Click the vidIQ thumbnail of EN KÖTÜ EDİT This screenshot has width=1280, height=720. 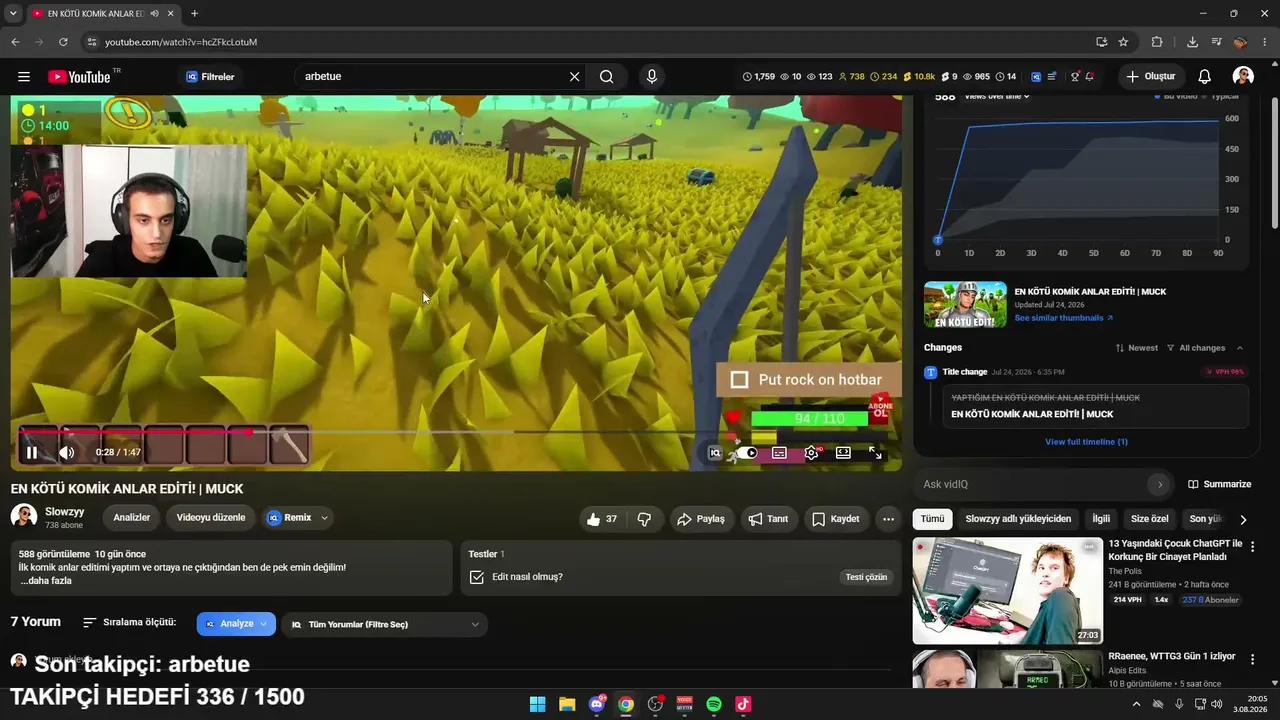pyautogui.click(x=965, y=304)
